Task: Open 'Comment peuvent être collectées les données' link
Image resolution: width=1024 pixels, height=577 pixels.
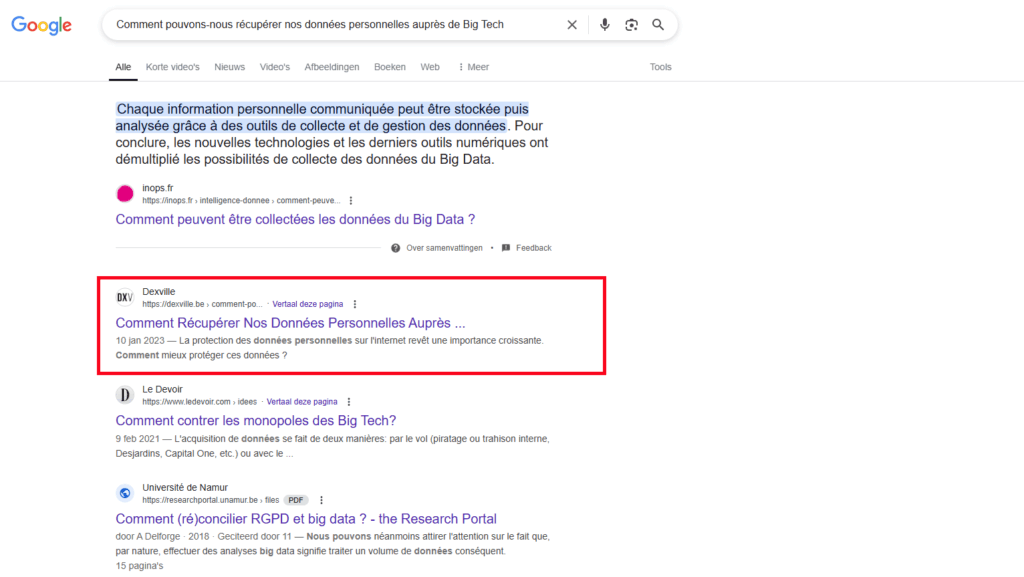Action: [x=295, y=219]
